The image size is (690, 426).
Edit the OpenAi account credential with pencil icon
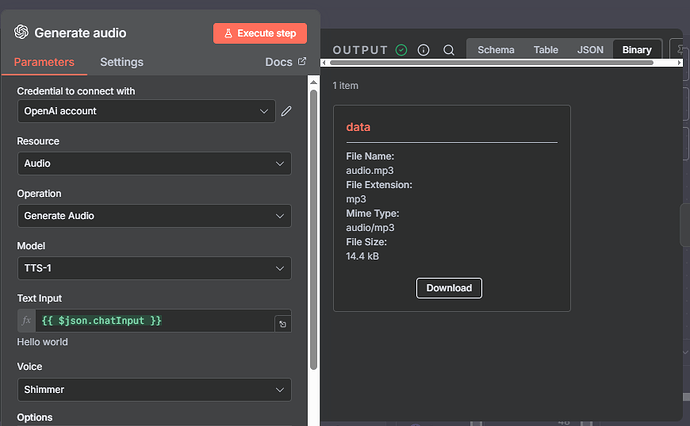(x=286, y=111)
